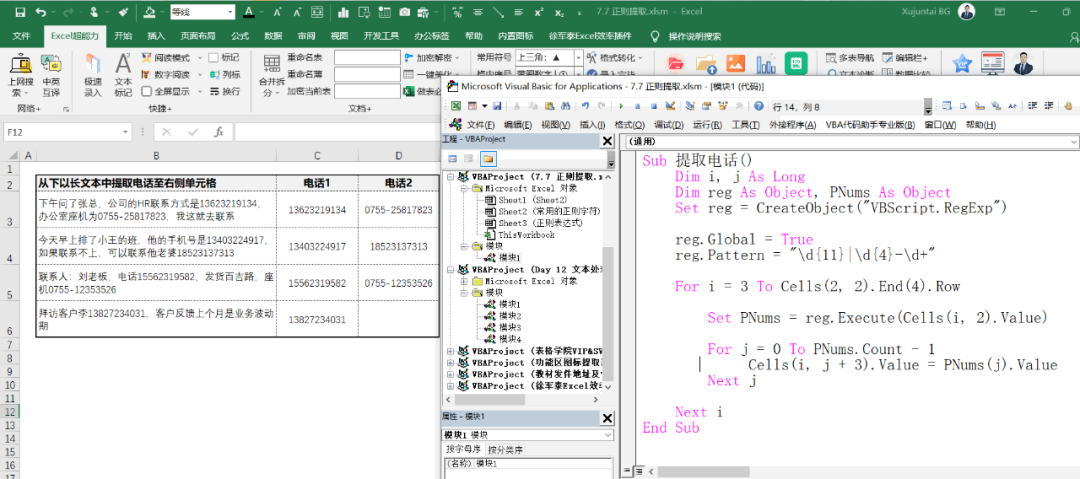Open the 上网搜索 web search tool
This screenshot has height=479, width=1080.
click(21, 76)
